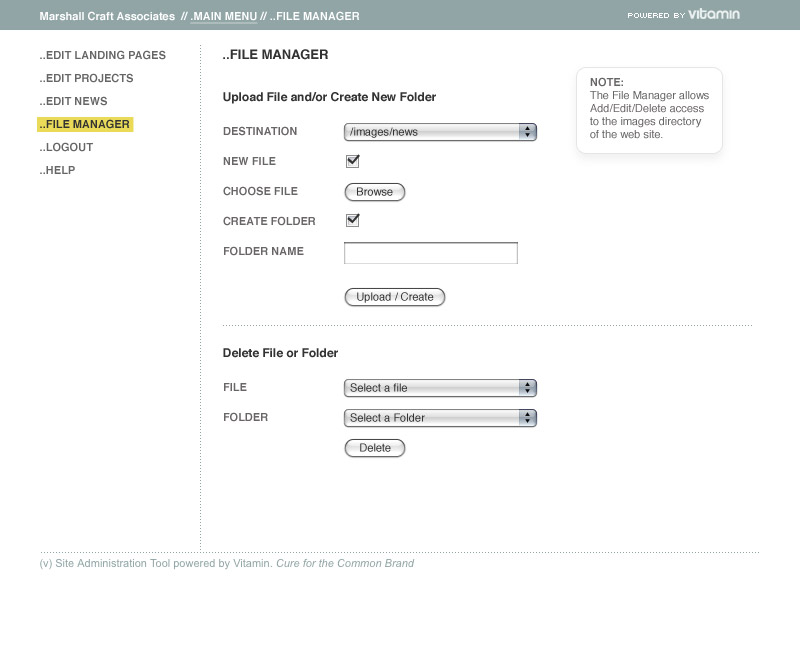Click the Upload / Create button
Screen dimensions: 800x653
coord(394,297)
